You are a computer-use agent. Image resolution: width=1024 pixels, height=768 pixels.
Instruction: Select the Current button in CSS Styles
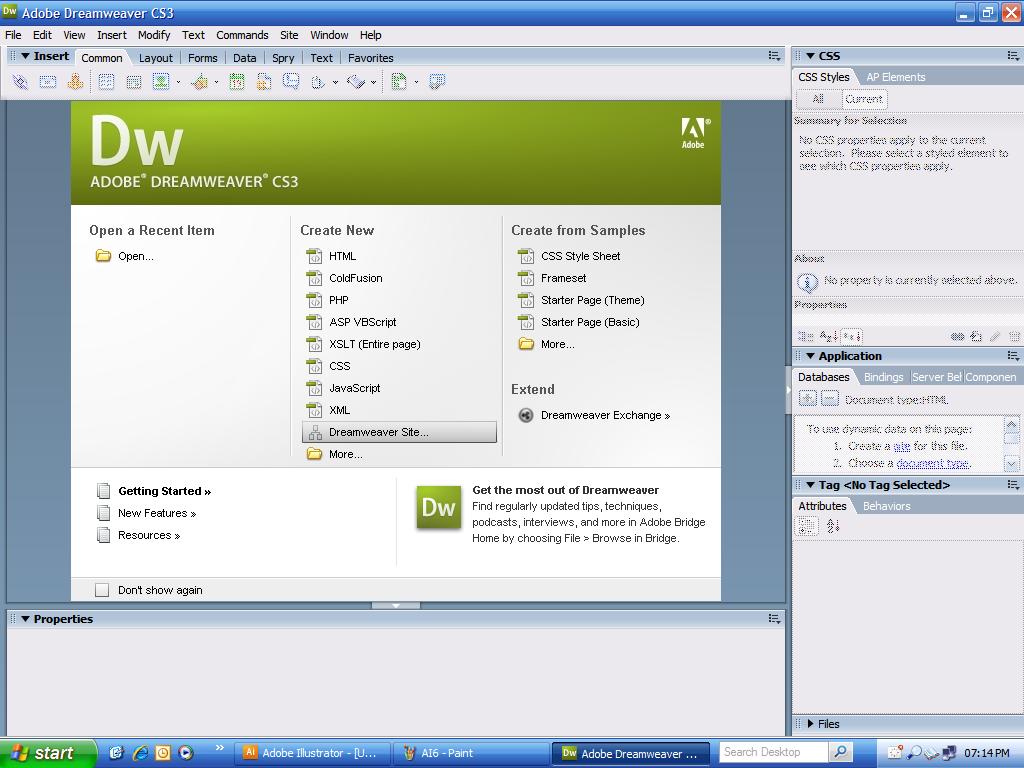click(x=864, y=99)
